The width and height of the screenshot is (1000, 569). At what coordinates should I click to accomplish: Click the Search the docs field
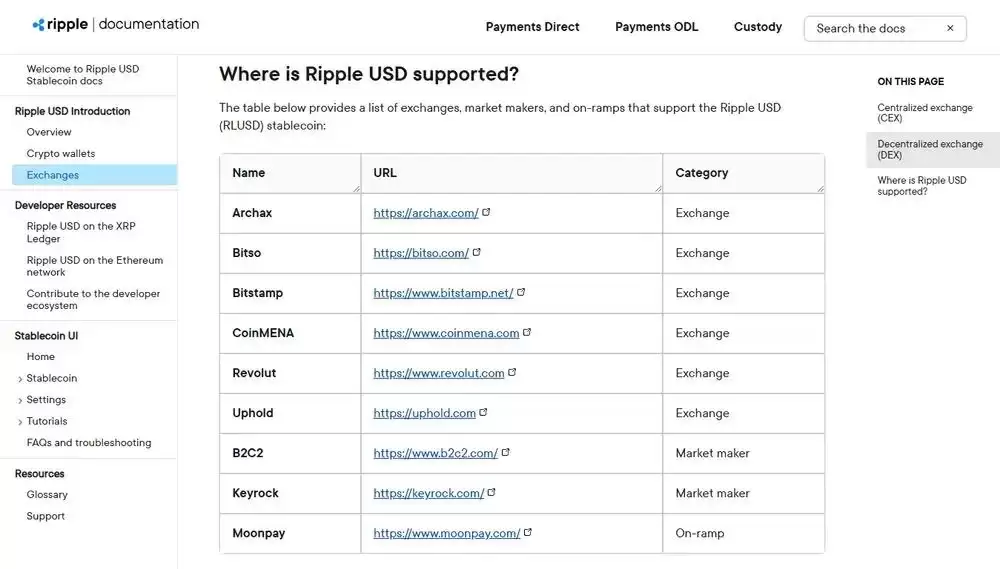[875, 29]
